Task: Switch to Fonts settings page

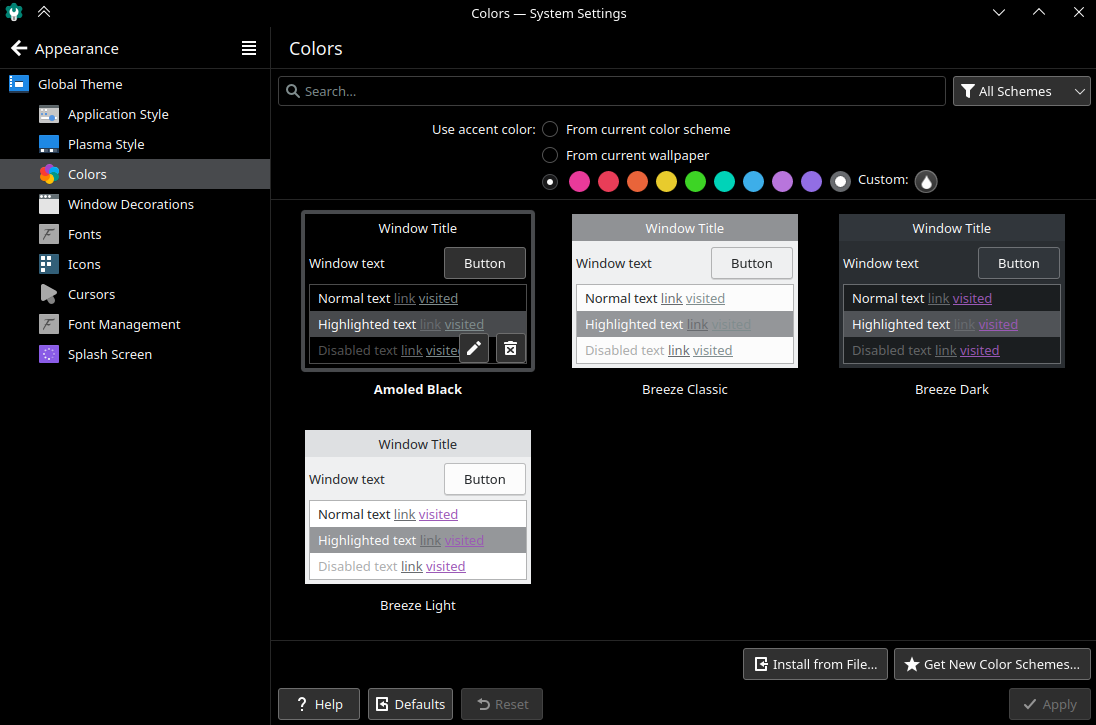Action: (x=135, y=234)
